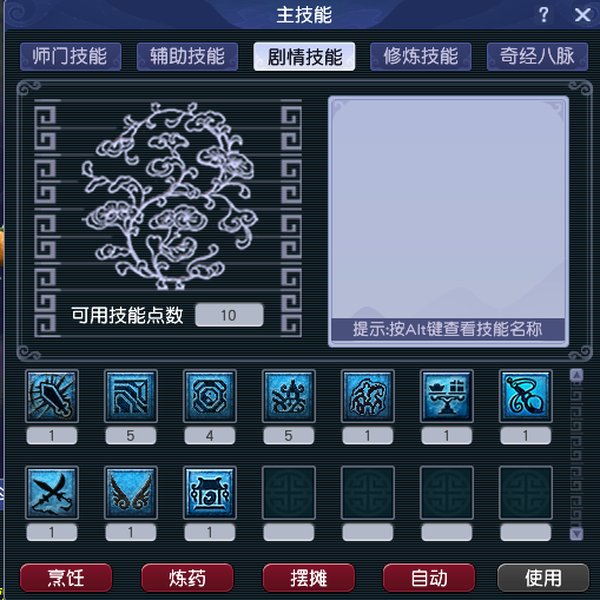Image resolution: width=600 pixels, height=600 pixels.
Task: Open the 师门技能 tab
Action: [70, 57]
